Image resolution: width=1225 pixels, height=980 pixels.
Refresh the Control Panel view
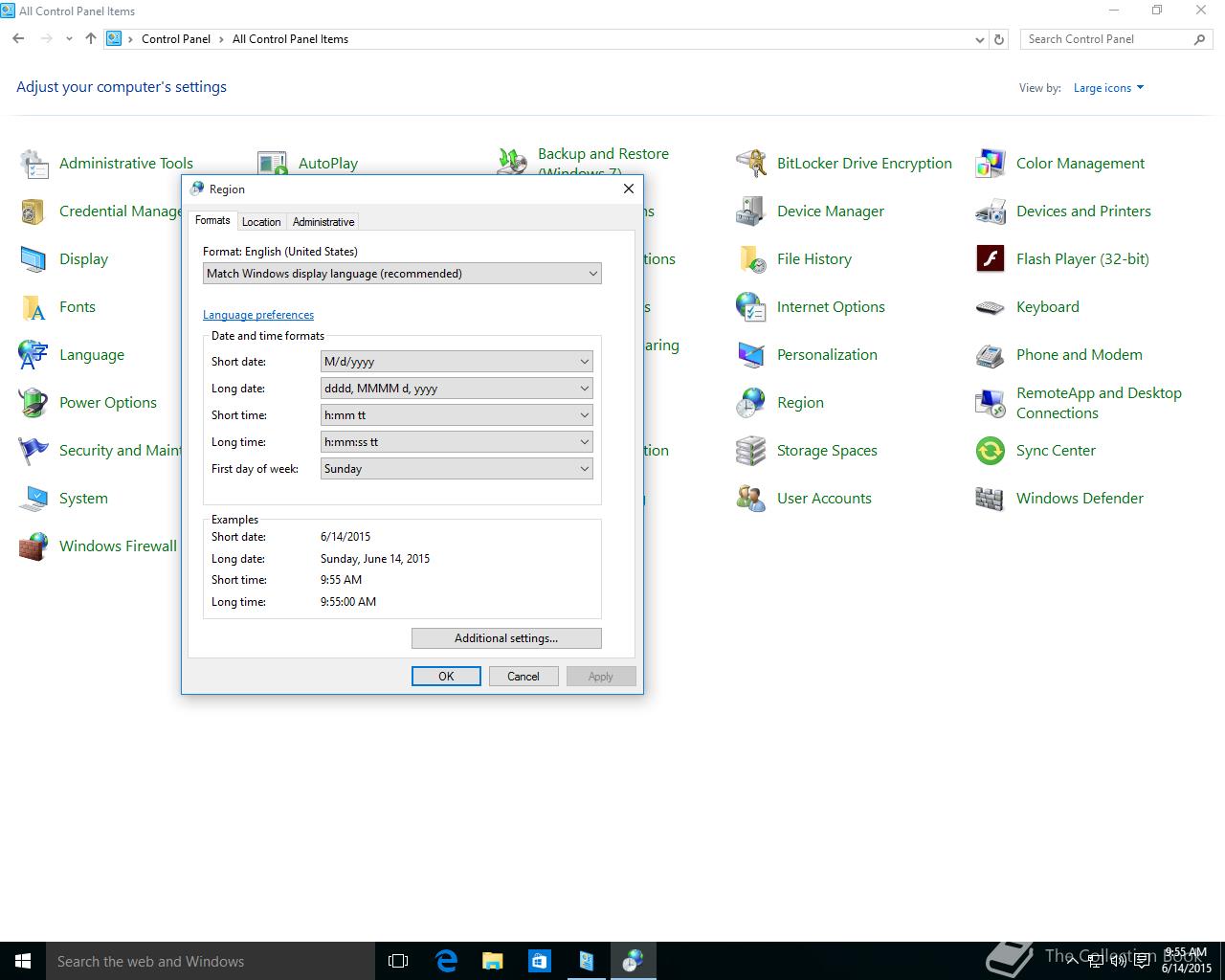(x=999, y=39)
